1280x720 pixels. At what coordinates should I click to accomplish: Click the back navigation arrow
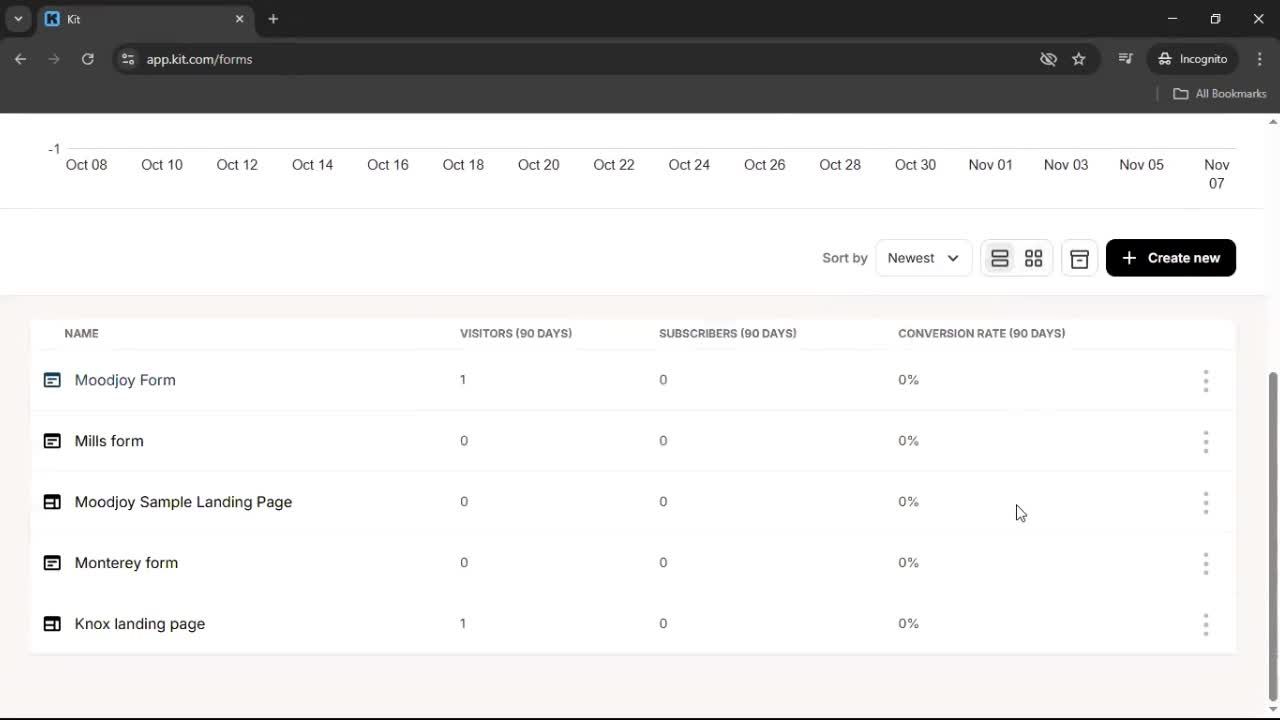click(20, 59)
